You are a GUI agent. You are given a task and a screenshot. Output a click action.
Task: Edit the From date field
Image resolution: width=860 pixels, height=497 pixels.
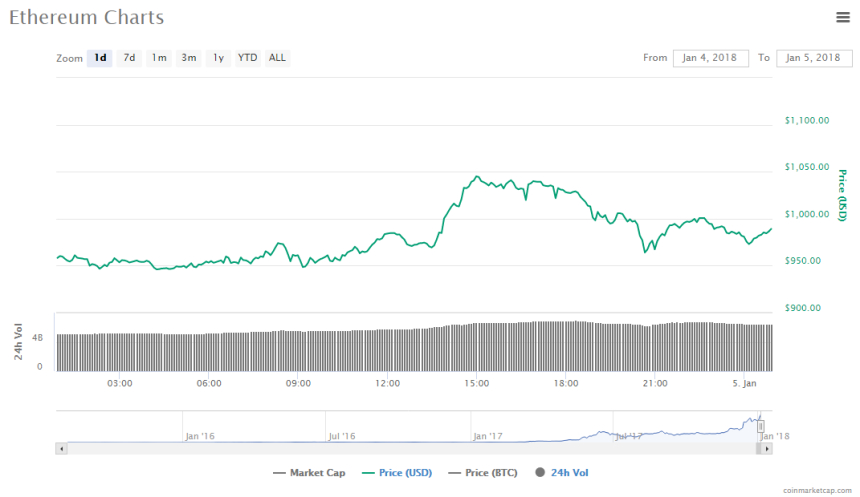[710, 58]
